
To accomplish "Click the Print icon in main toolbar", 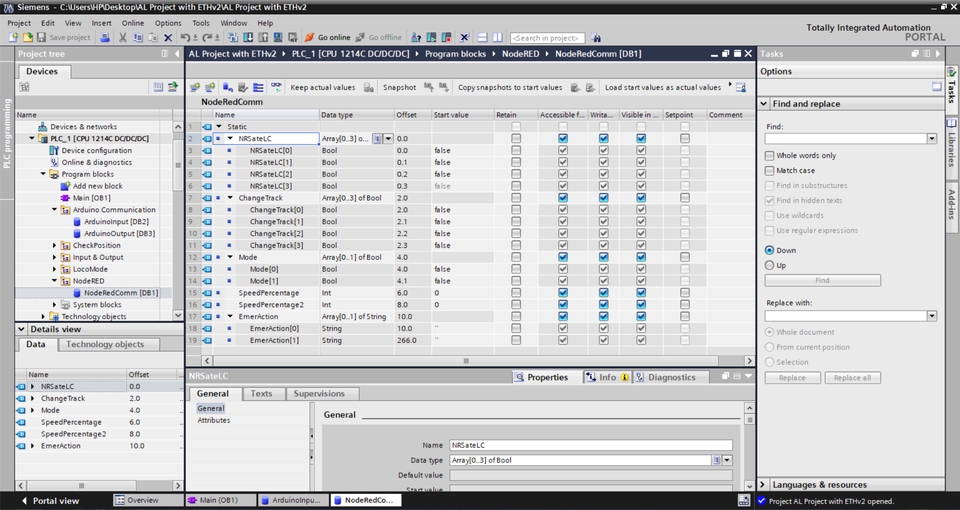I will (x=104, y=37).
